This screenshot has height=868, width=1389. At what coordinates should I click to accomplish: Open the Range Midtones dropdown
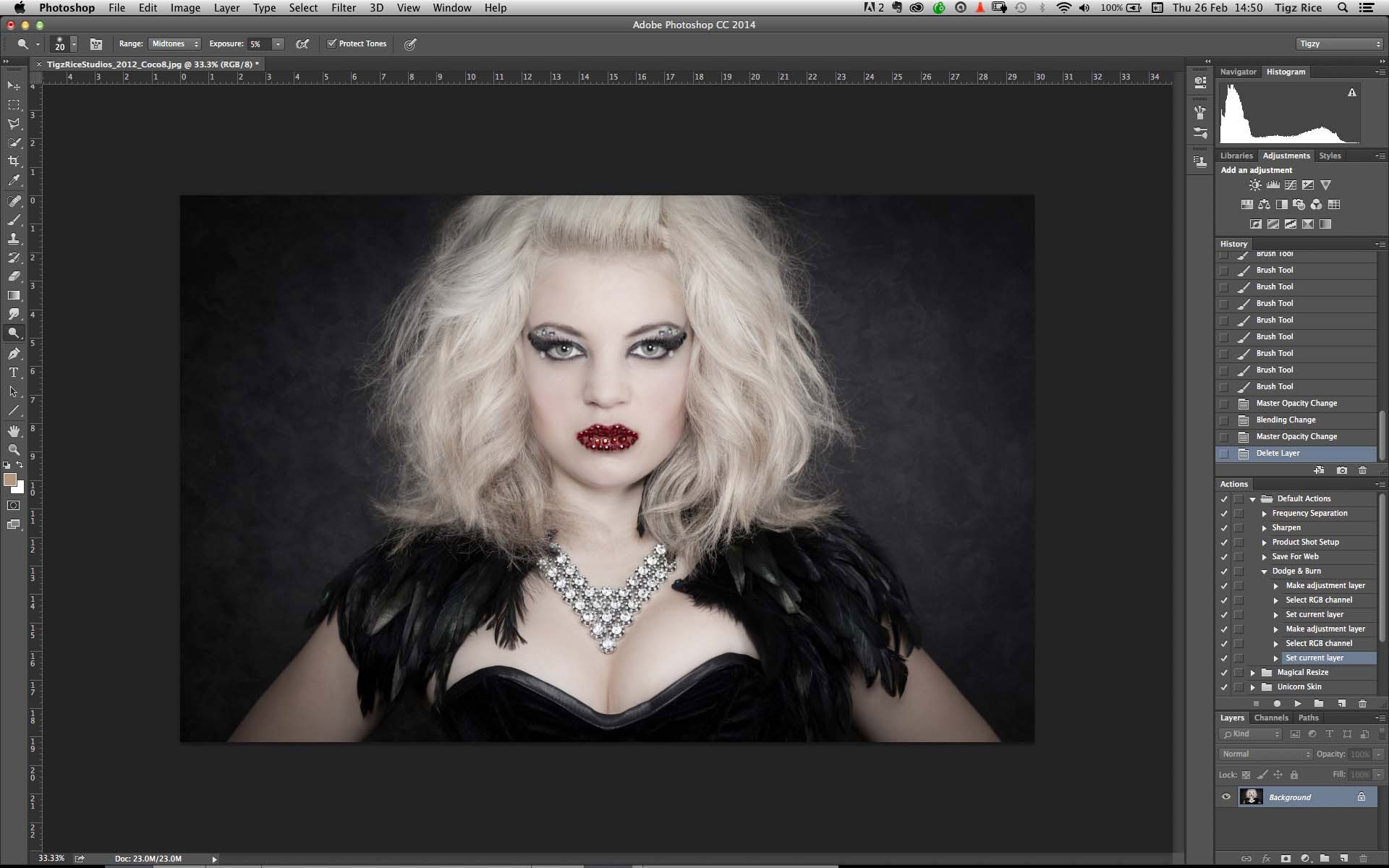174,44
